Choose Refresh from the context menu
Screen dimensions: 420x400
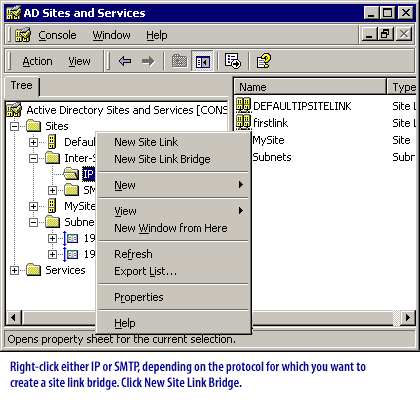tap(173, 254)
